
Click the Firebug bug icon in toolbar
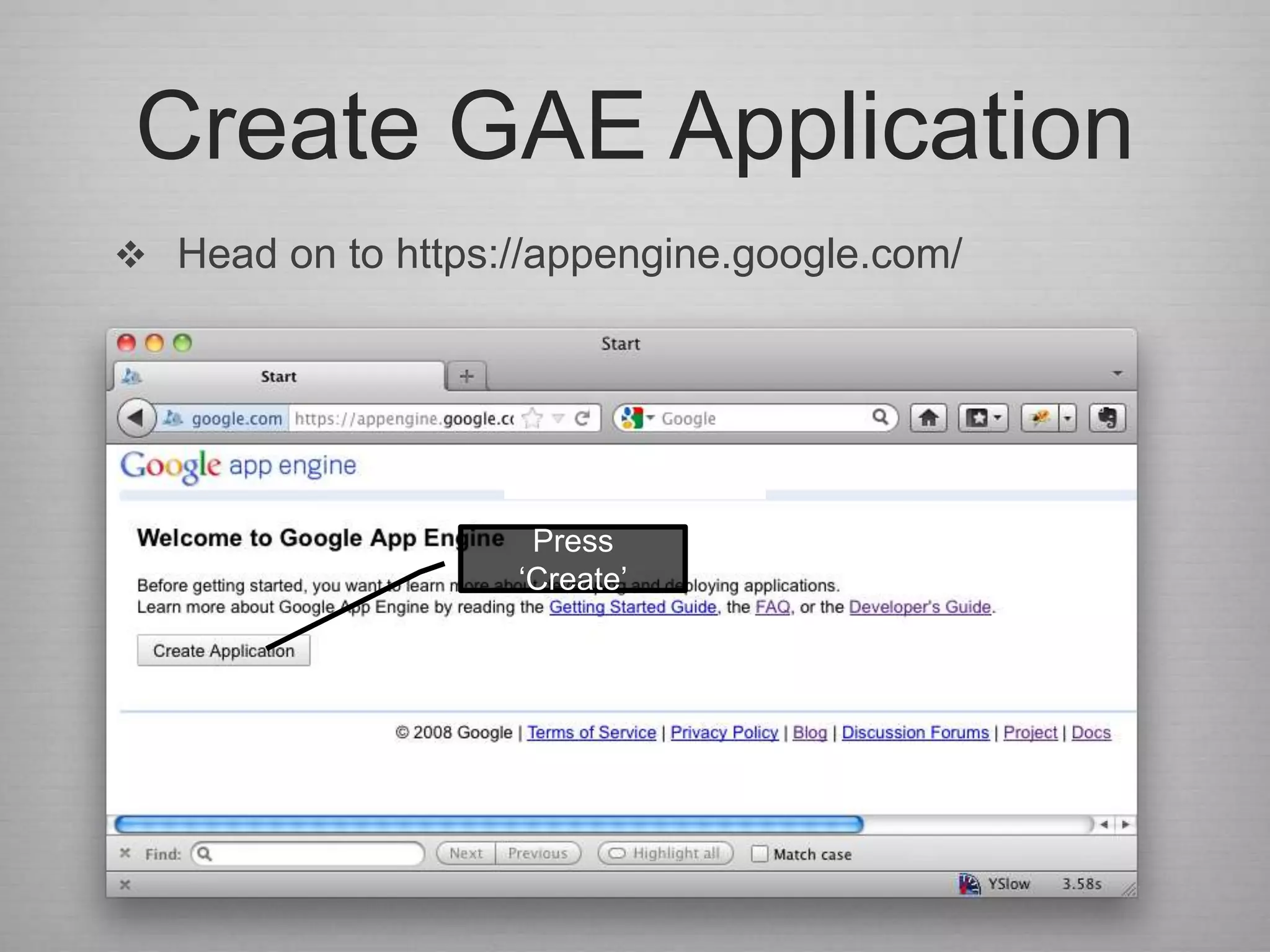coord(1041,418)
